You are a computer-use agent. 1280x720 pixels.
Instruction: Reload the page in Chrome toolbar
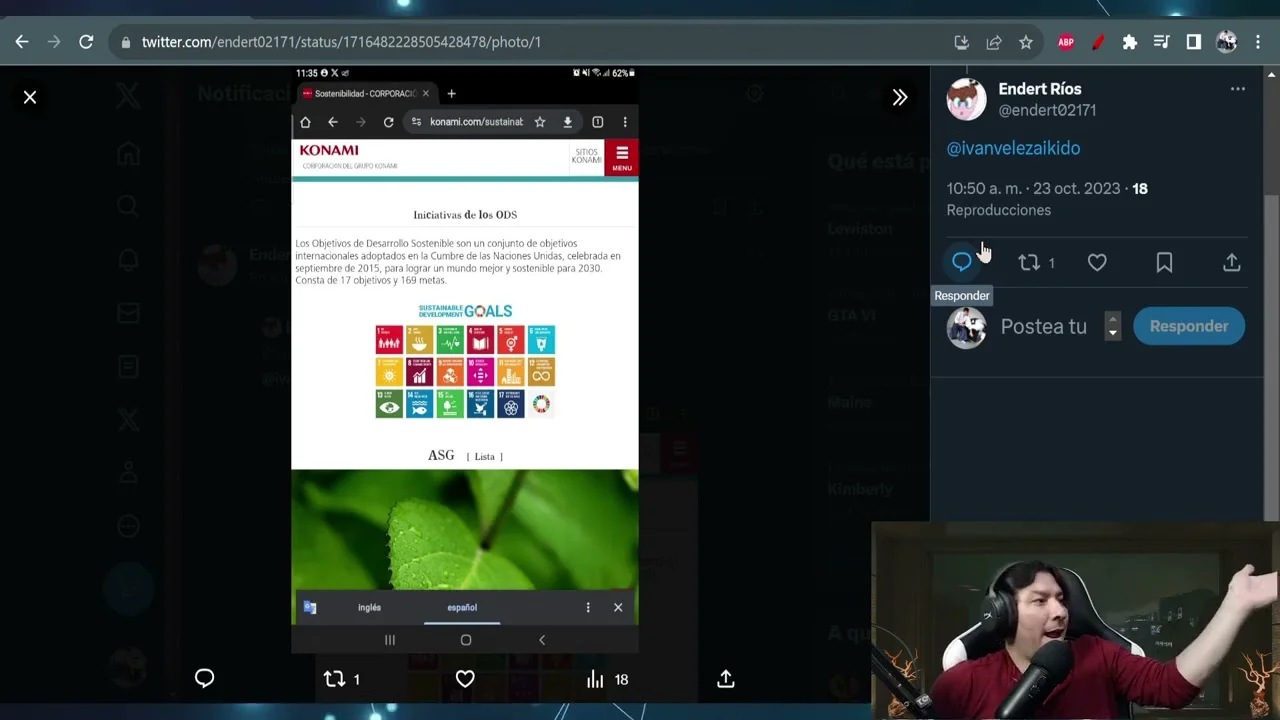coord(86,42)
